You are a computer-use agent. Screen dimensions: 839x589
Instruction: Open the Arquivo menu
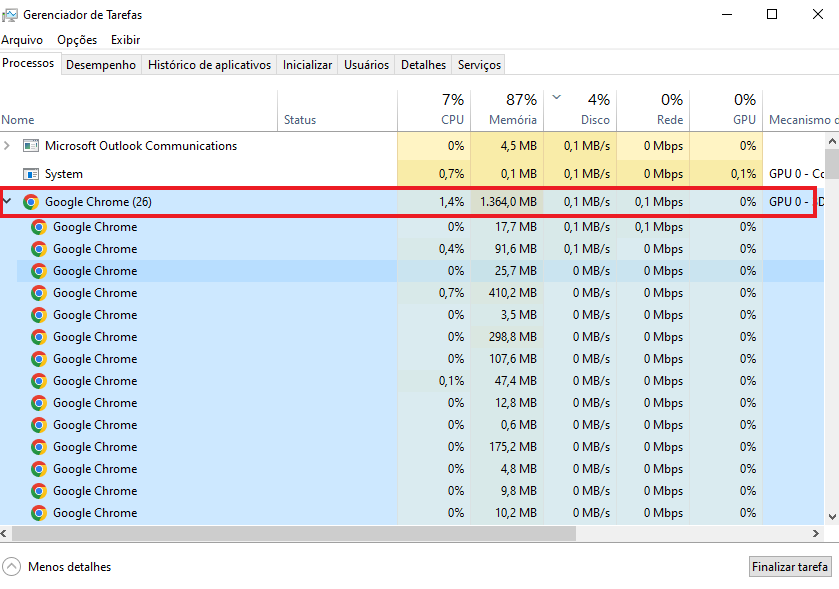[22, 40]
